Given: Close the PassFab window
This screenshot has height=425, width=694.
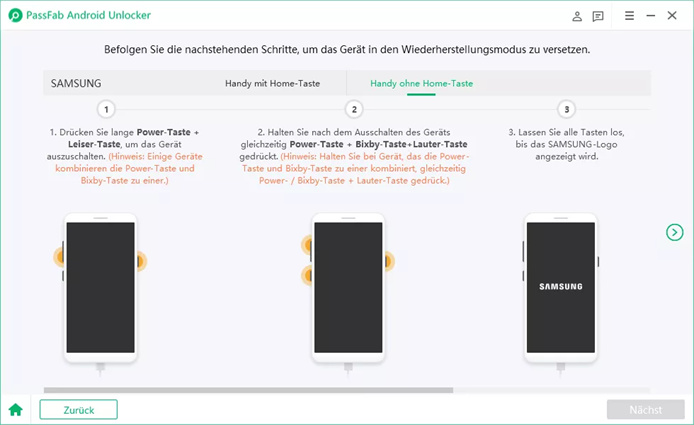Looking at the screenshot, I should pyautogui.click(x=672, y=15).
